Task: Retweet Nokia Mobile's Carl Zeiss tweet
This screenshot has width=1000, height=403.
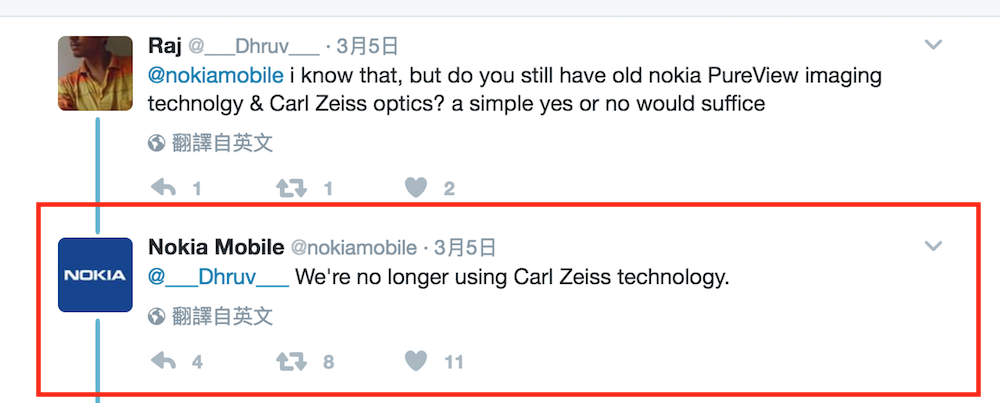Action: point(292,361)
